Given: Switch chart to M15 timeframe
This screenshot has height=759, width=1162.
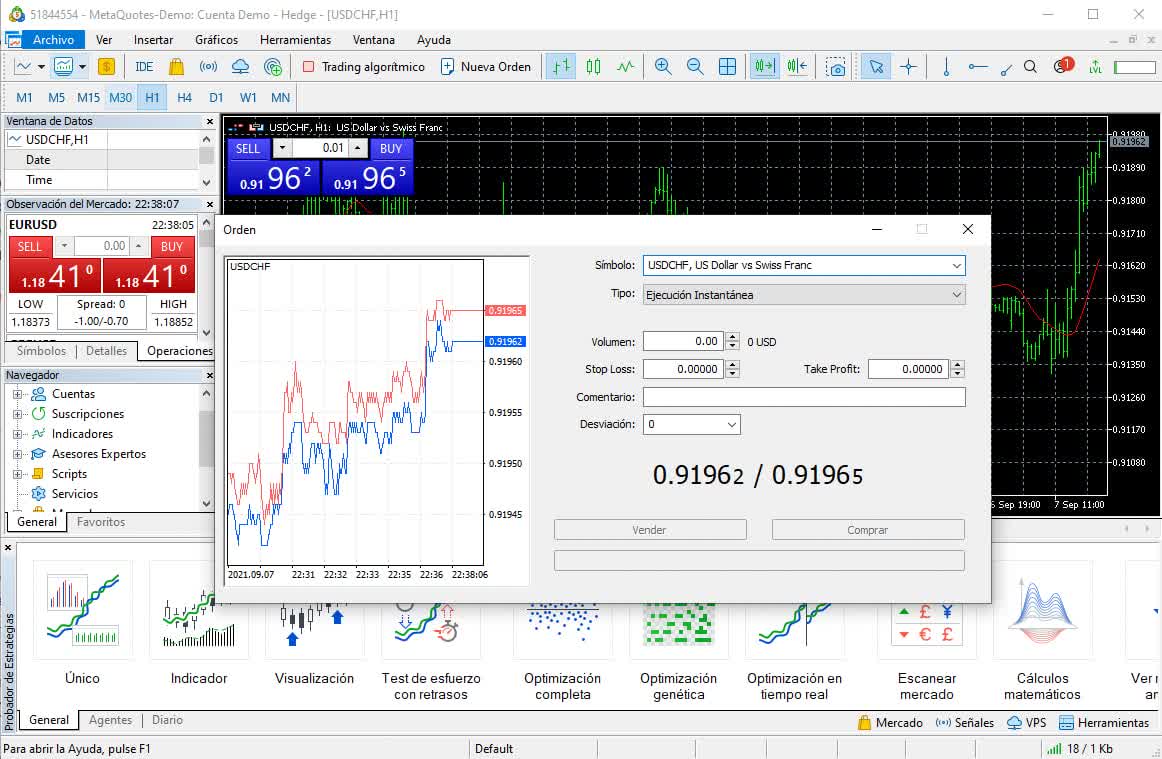Looking at the screenshot, I should click(88, 97).
